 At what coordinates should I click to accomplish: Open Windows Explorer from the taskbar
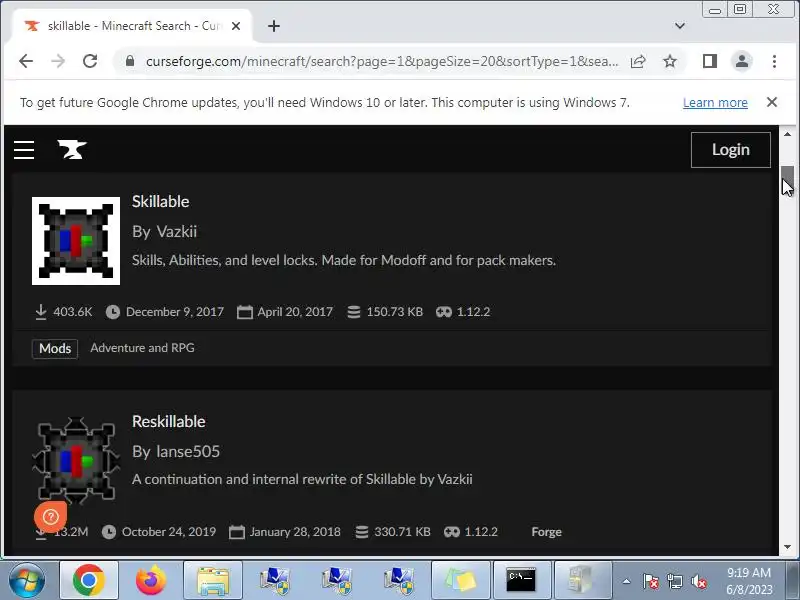pos(213,580)
